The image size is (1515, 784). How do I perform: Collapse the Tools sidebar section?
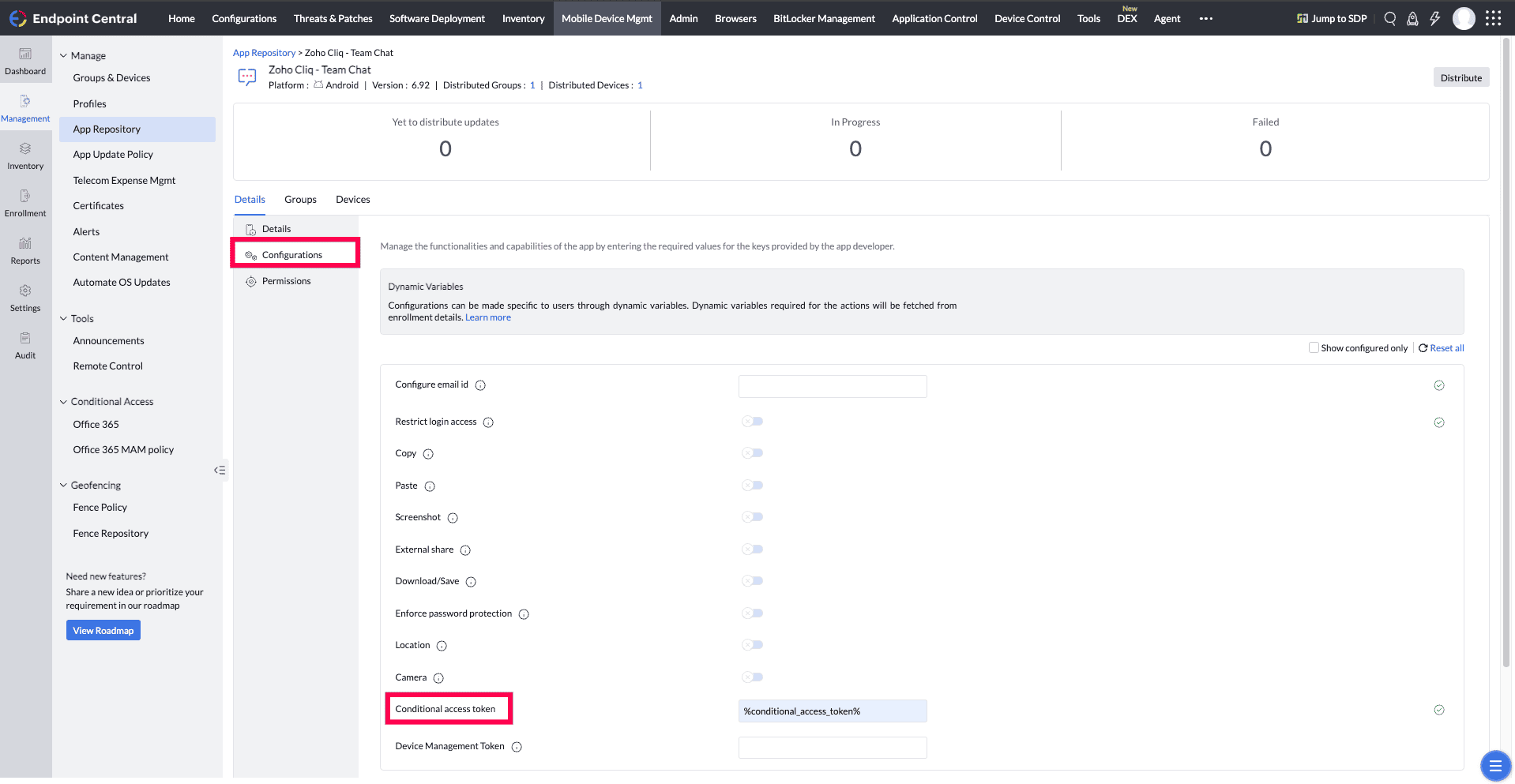[63, 319]
